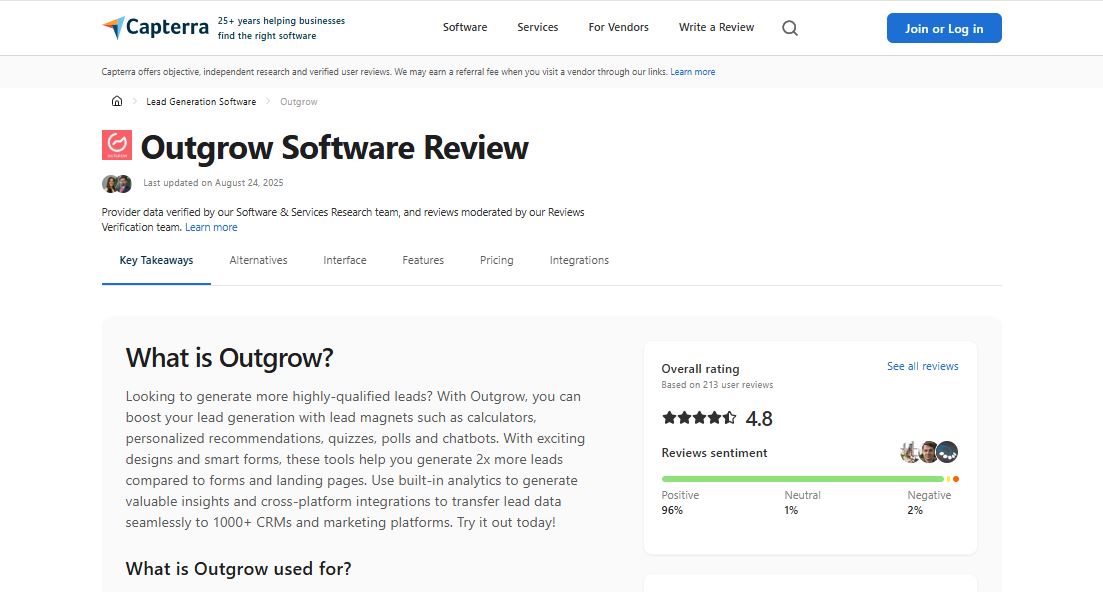Select Lead Generation Software breadcrumb
1103x592 pixels.
pyautogui.click(x=201, y=102)
